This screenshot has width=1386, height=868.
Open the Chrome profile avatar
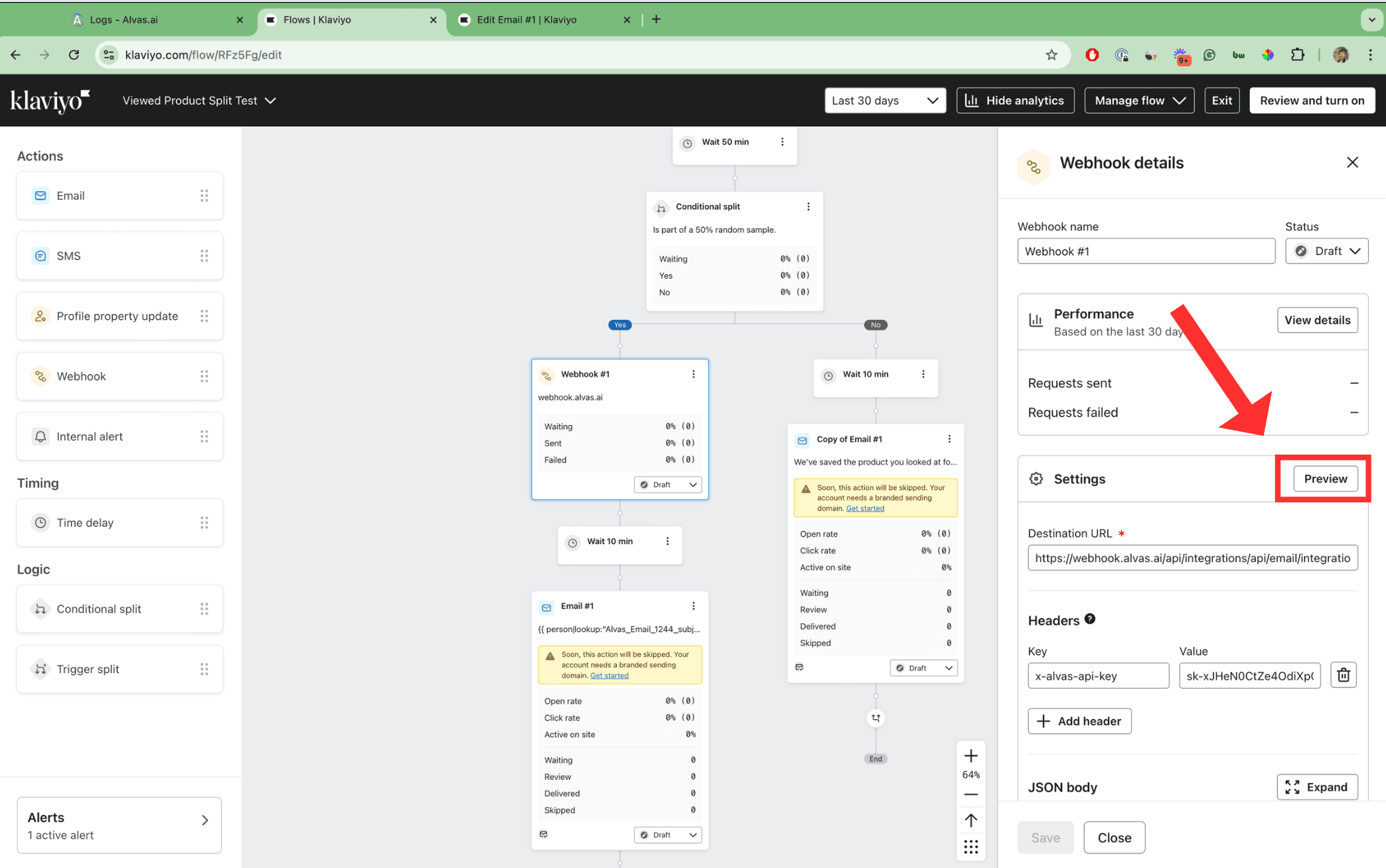(1340, 55)
